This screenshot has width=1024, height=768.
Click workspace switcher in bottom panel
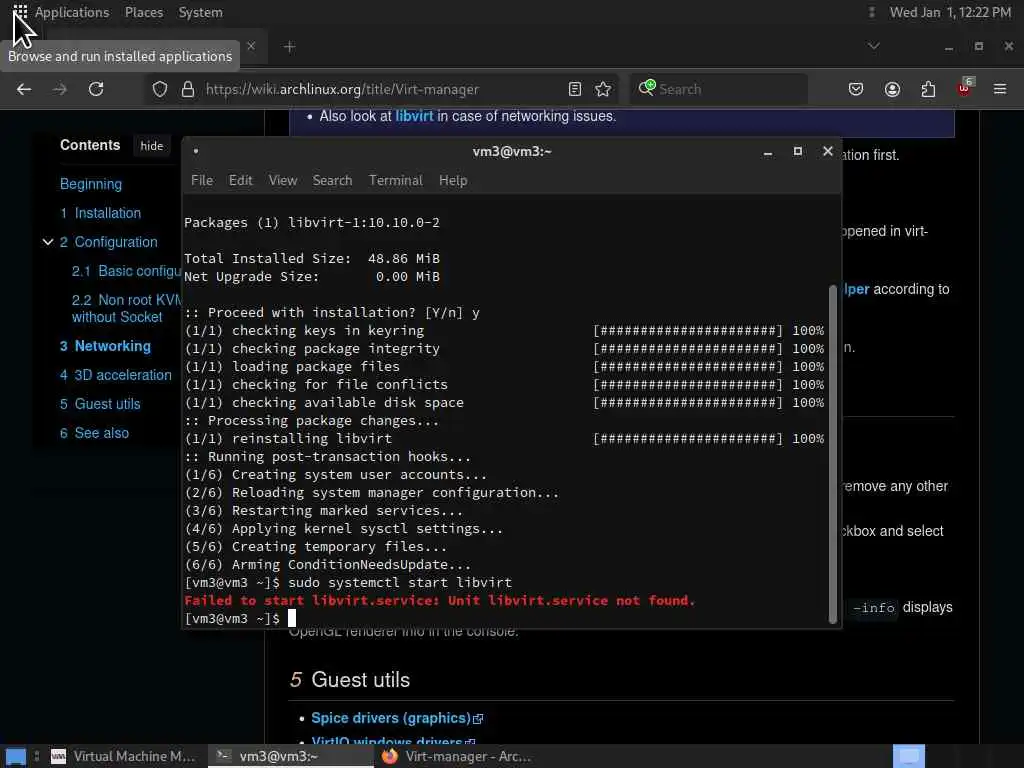(908, 756)
